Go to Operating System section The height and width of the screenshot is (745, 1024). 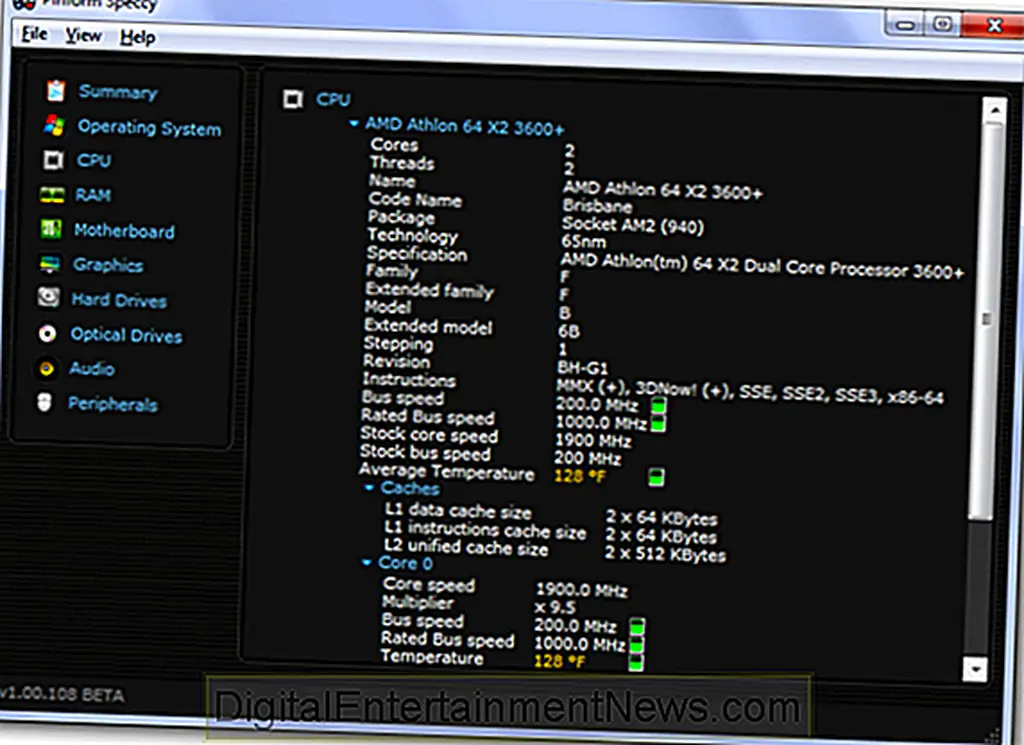150,127
